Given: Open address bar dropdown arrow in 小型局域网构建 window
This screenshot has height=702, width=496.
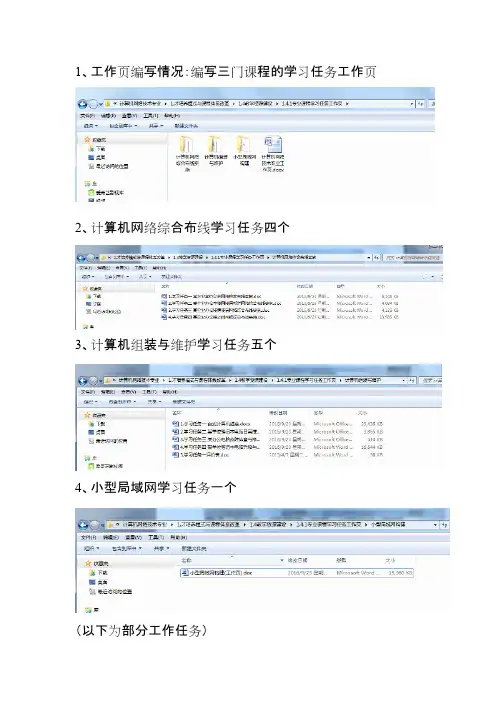Looking at the screenshot, I should (435, 525).
